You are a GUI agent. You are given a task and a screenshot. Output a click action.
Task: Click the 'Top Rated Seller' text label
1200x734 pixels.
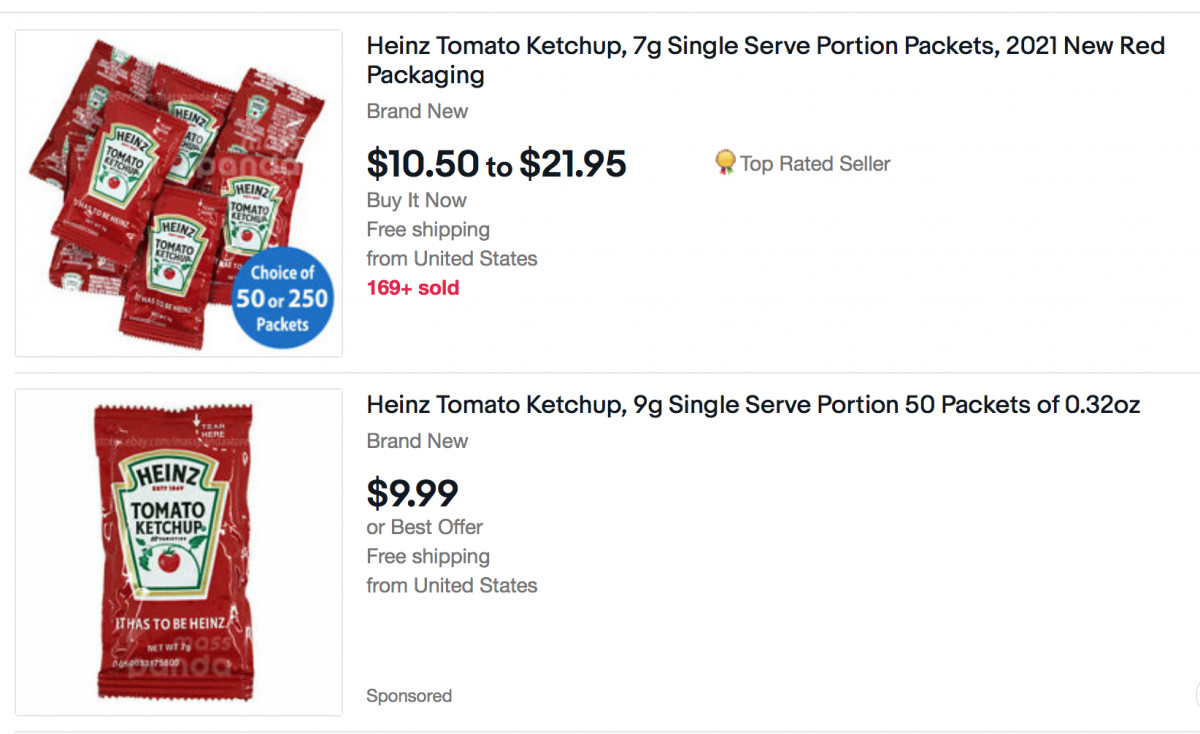pos(815,164)
